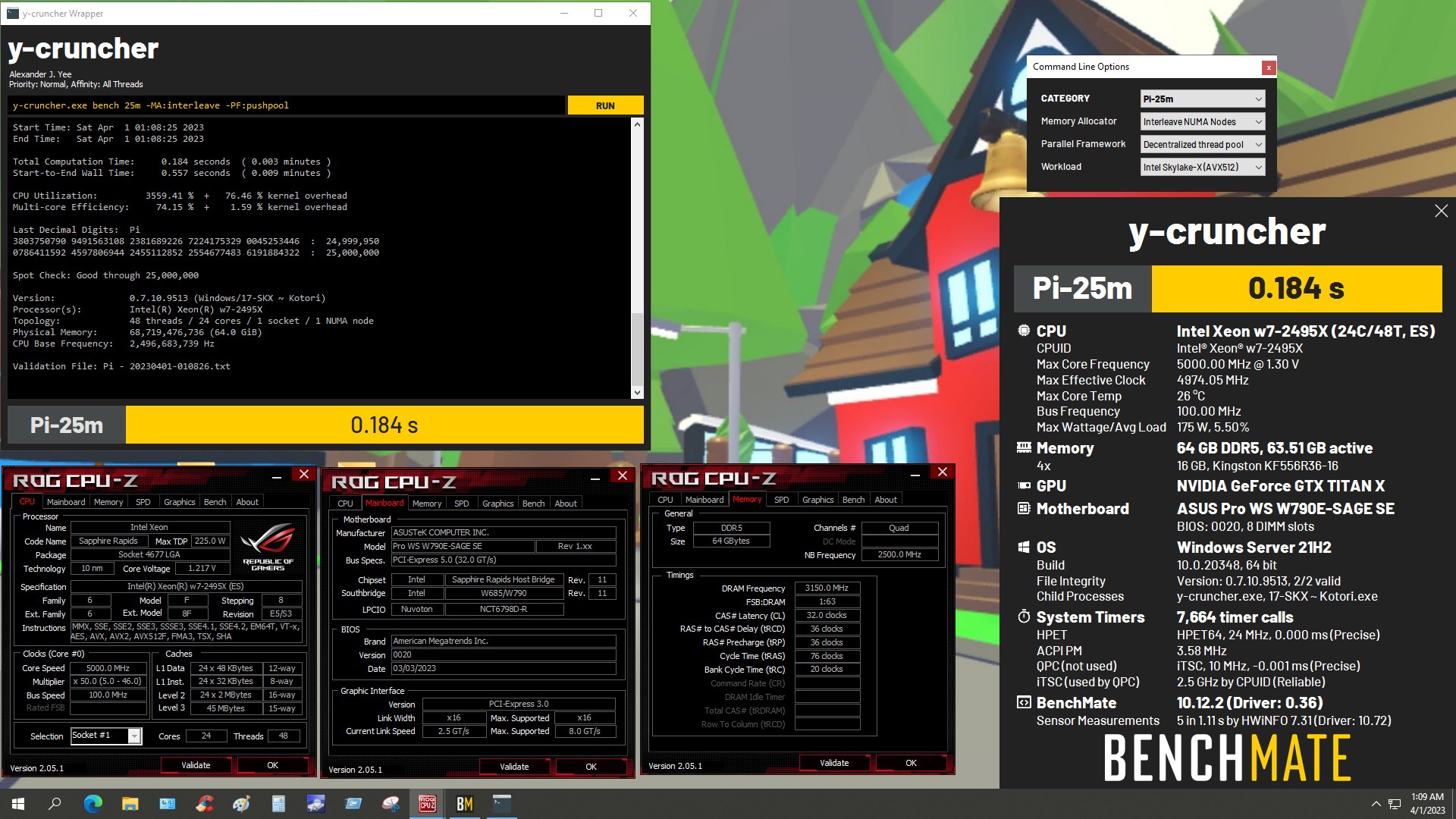Click chipset 'Sapphire Rapids Host Bridge' field
Image resolution: width=1456 pixels, height=819 pixels.
coord(504,579)
